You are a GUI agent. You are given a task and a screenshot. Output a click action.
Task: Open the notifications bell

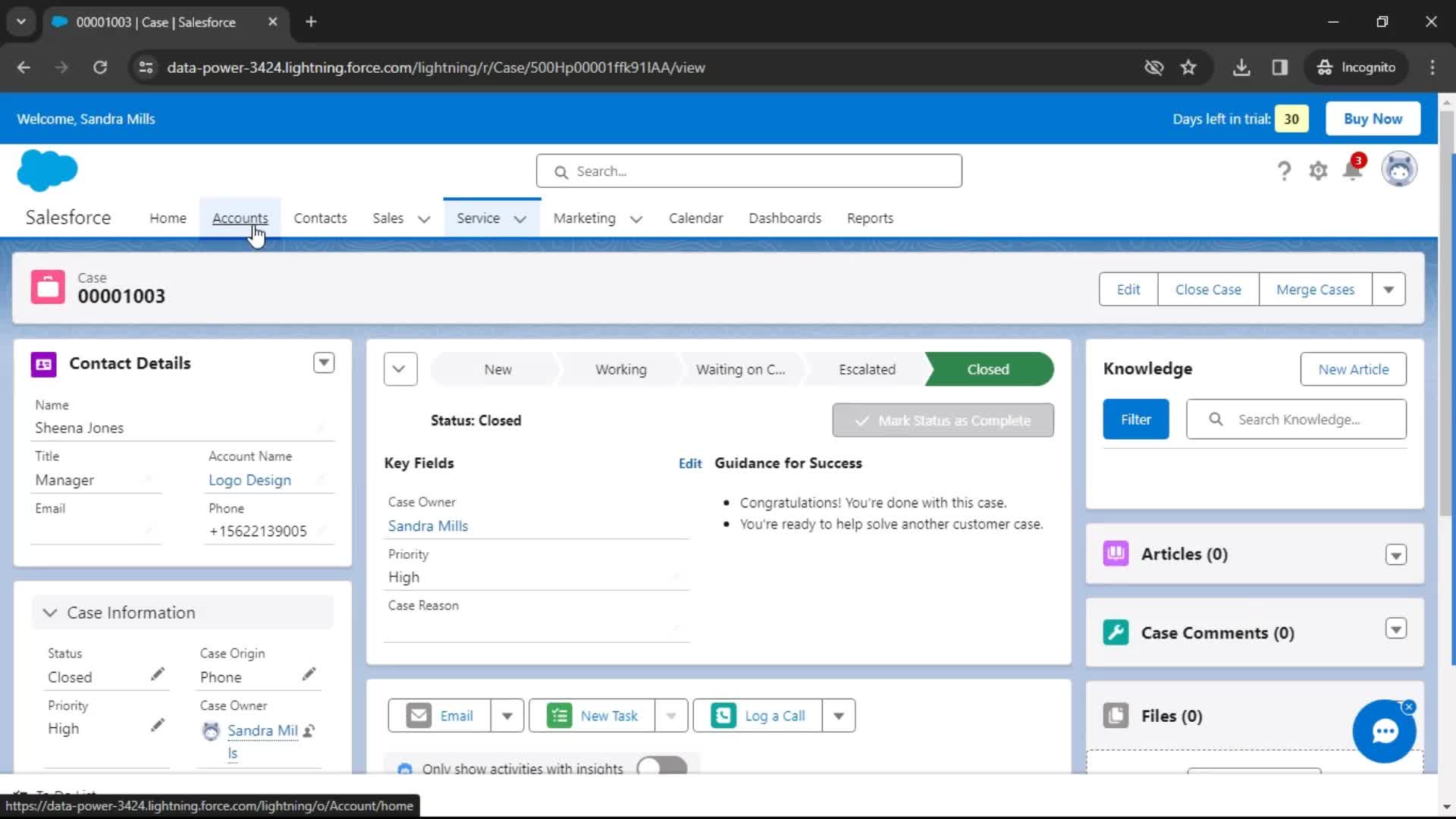(x=1352, y=170)
